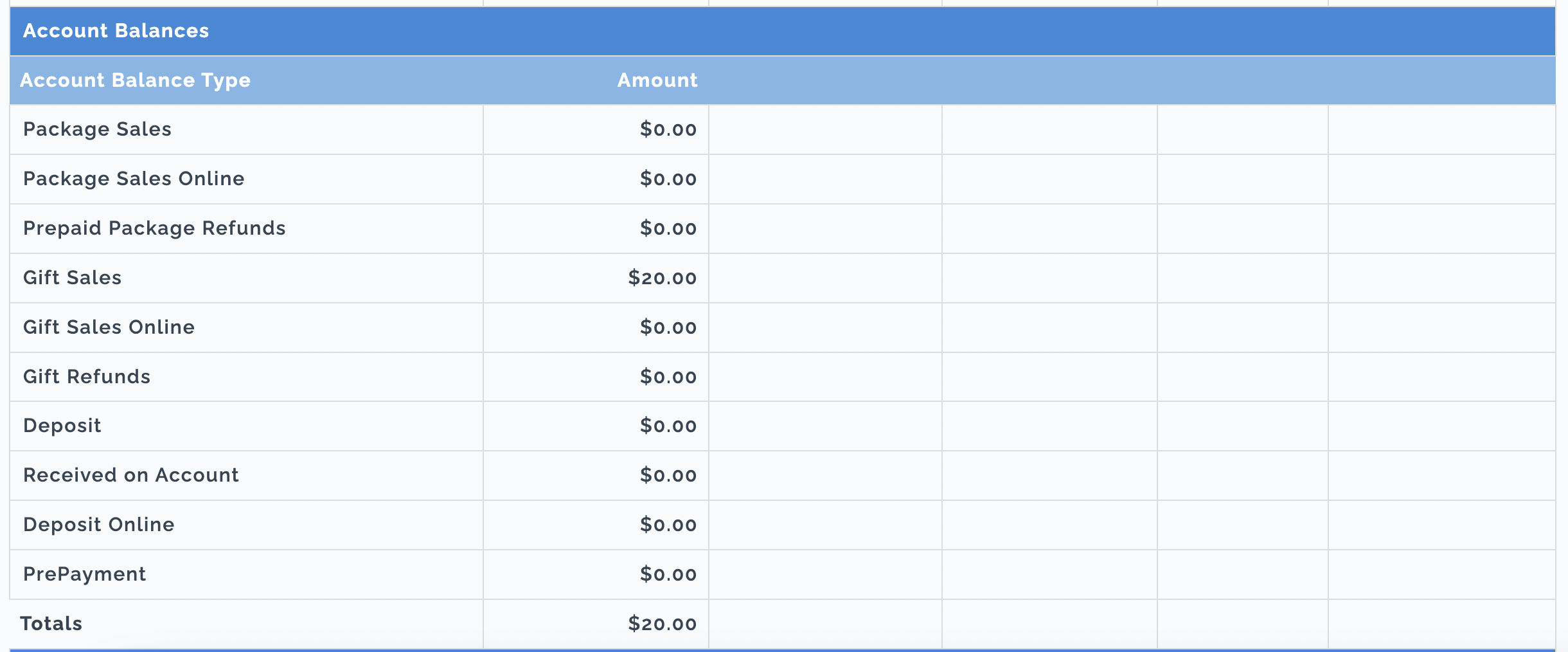The height and width of the screenshot is (652, 1568).
Task: Click the Deposit $0.00 amount cell
Action: 596,426
